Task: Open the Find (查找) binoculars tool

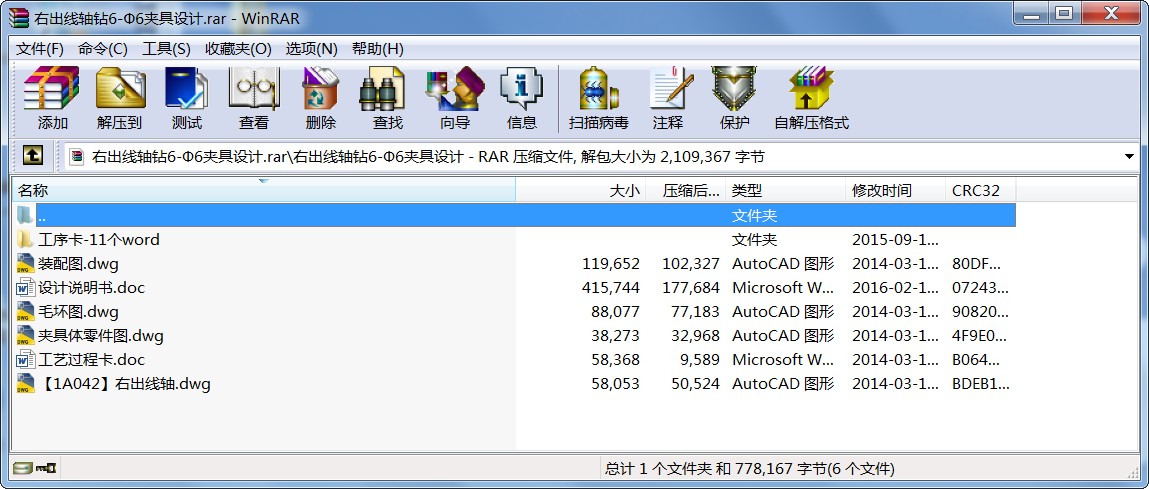Action: [387, 99]
